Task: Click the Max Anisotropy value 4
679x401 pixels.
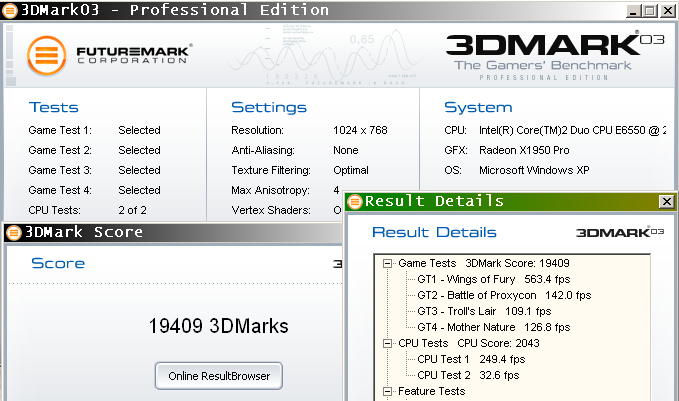Action: (x=336, y=190)
